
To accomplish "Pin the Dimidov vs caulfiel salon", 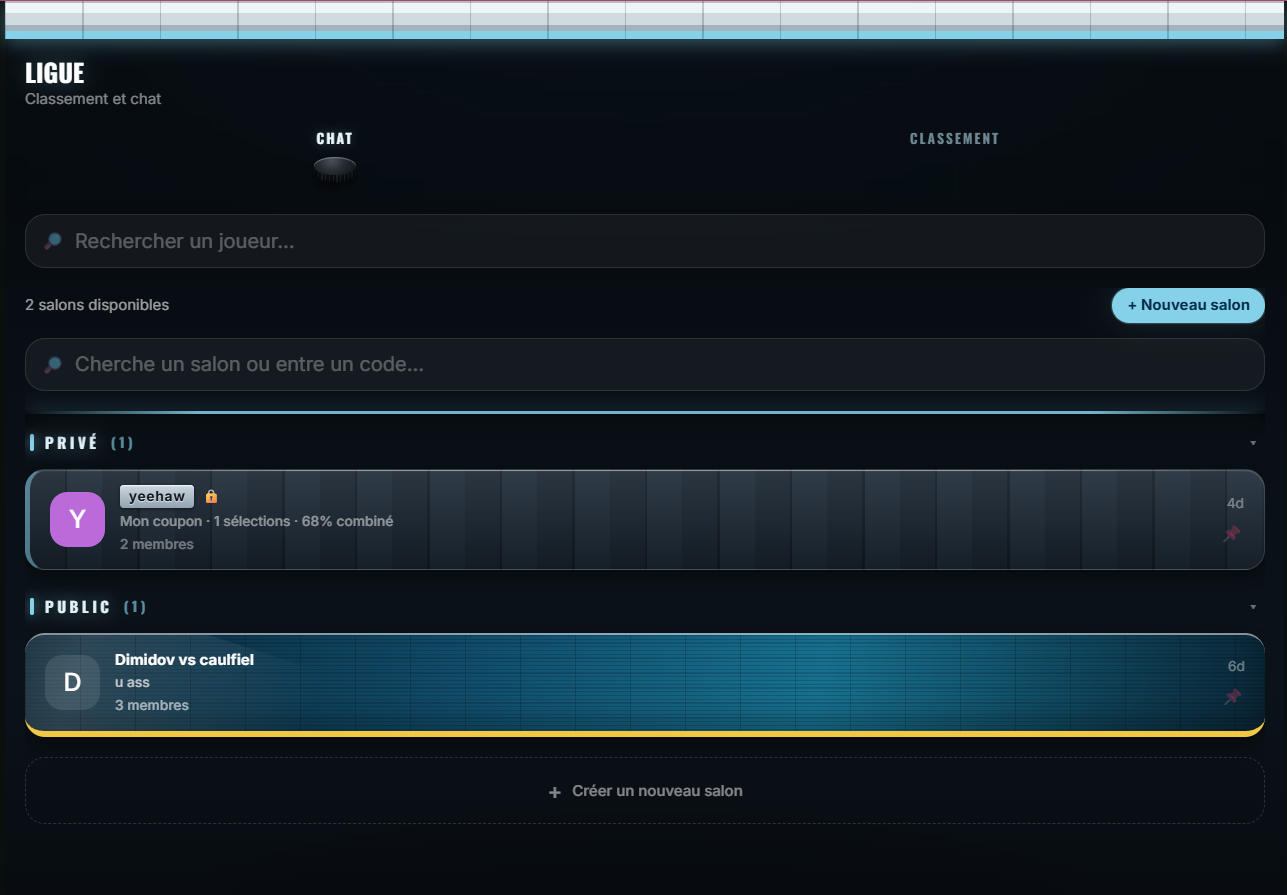I will 1233,697.
